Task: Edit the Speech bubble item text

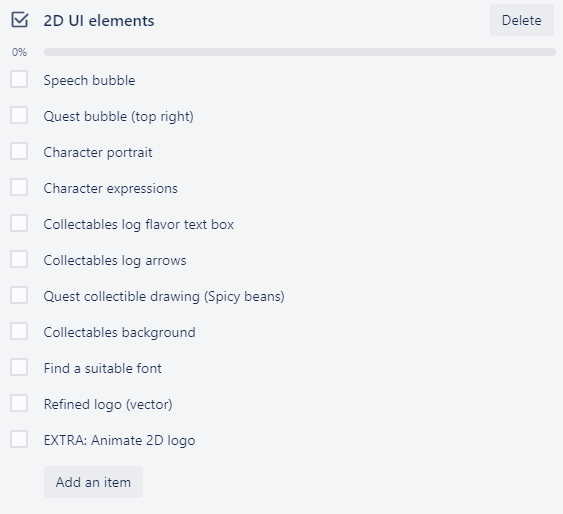Action: [89, 80]
